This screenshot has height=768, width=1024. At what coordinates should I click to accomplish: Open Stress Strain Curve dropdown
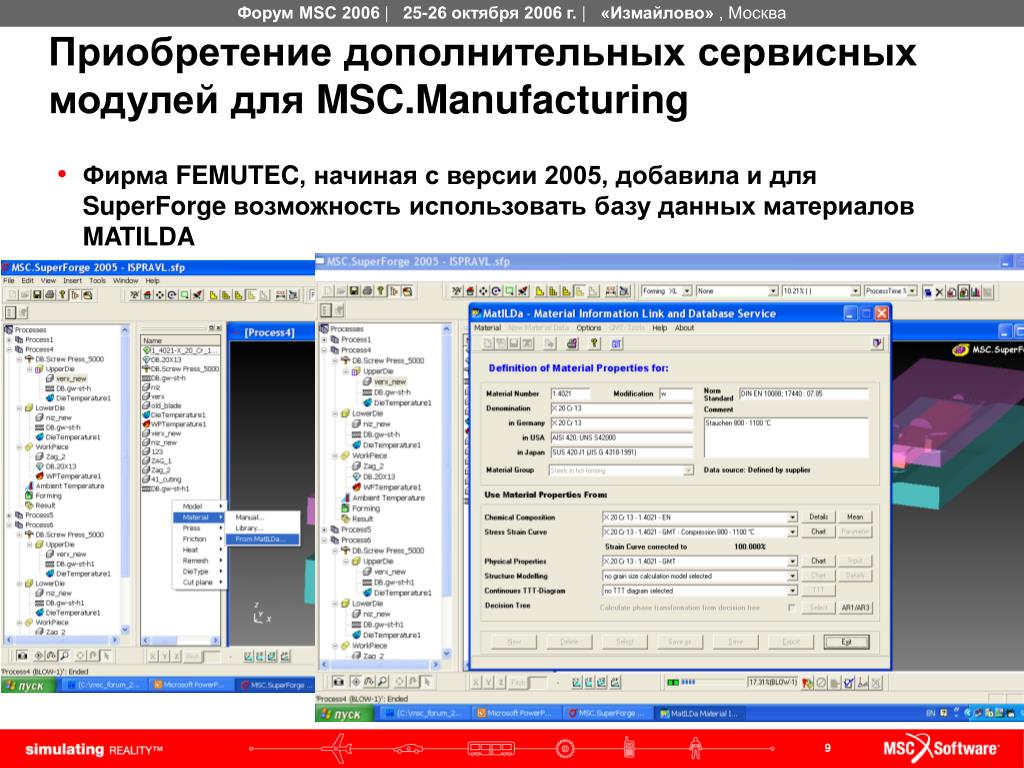click(792, 532)
